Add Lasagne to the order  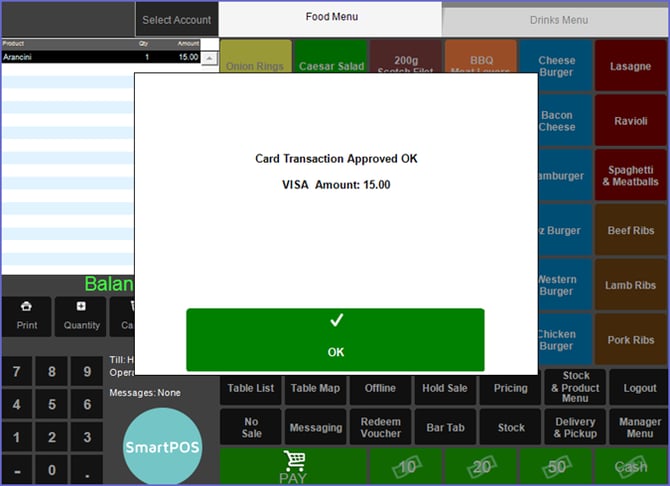[630, 67]
